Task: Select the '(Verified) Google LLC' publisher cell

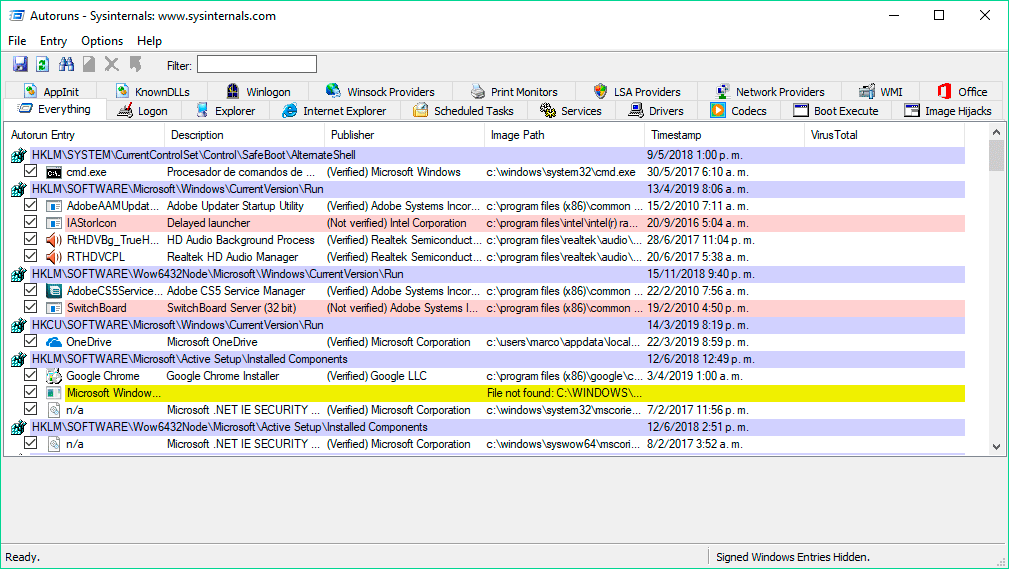Action: pyautogui.click(x=377, y=376)
